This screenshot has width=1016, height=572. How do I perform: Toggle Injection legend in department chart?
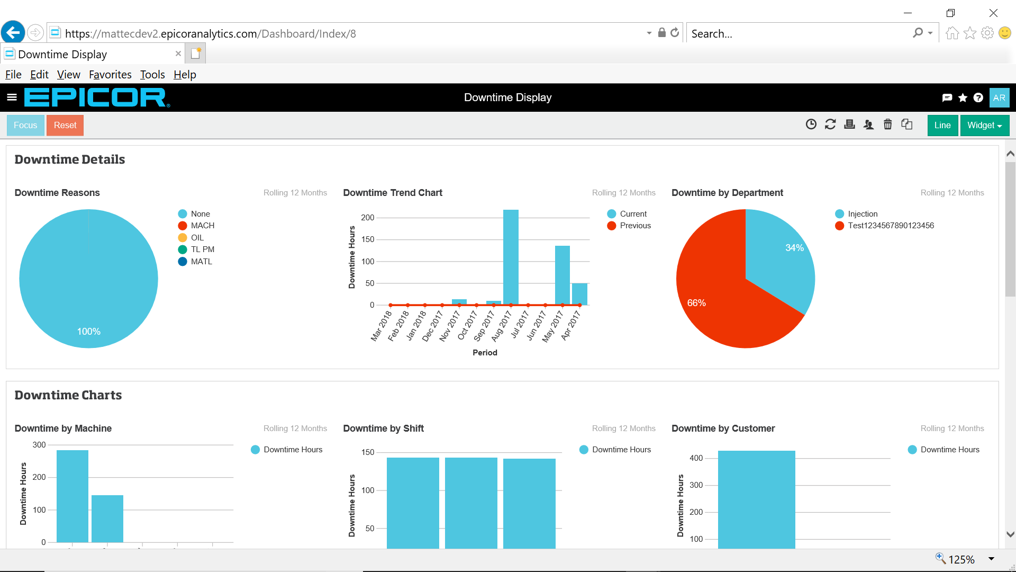857,214
